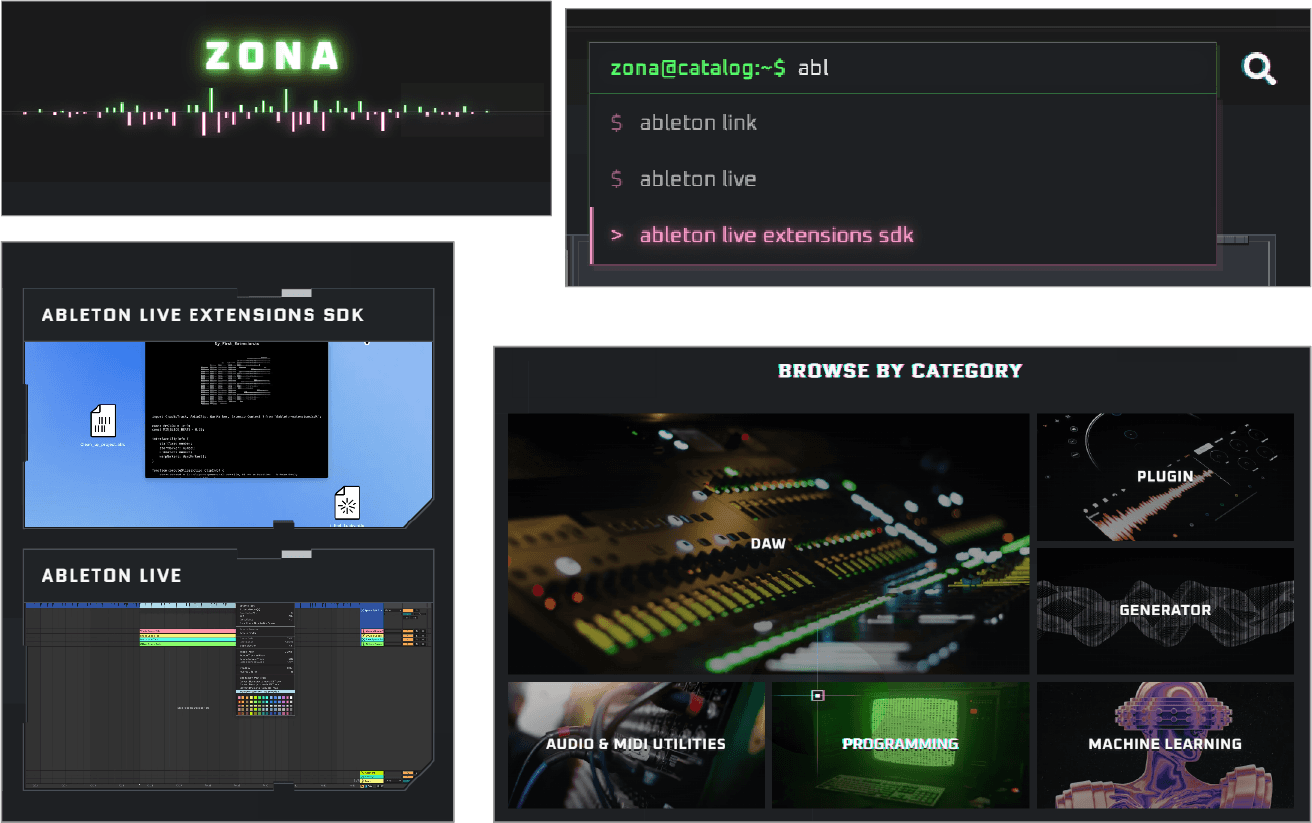This screenshot has height=823, width=1312.
Task: Select the 'ableton live' suggestion
Action: click(x=902, y=179)
